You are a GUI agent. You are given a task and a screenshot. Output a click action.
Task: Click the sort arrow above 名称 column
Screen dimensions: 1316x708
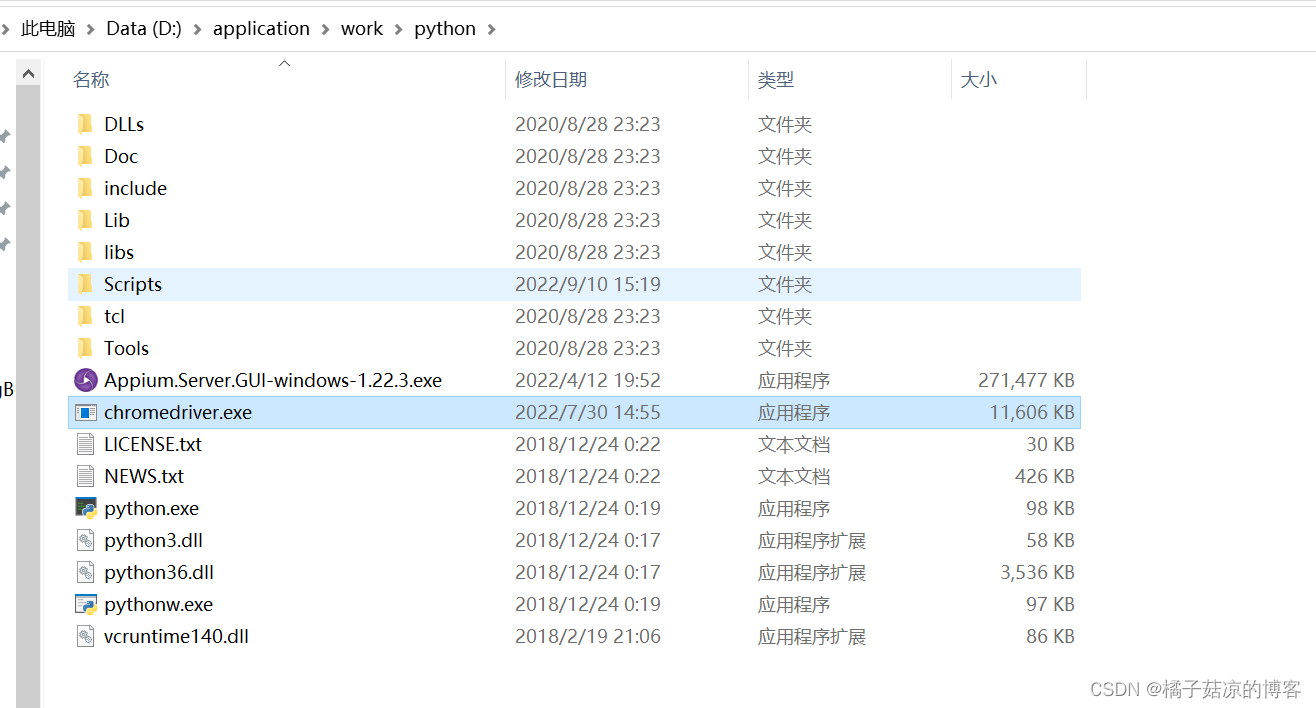[284, 62]
